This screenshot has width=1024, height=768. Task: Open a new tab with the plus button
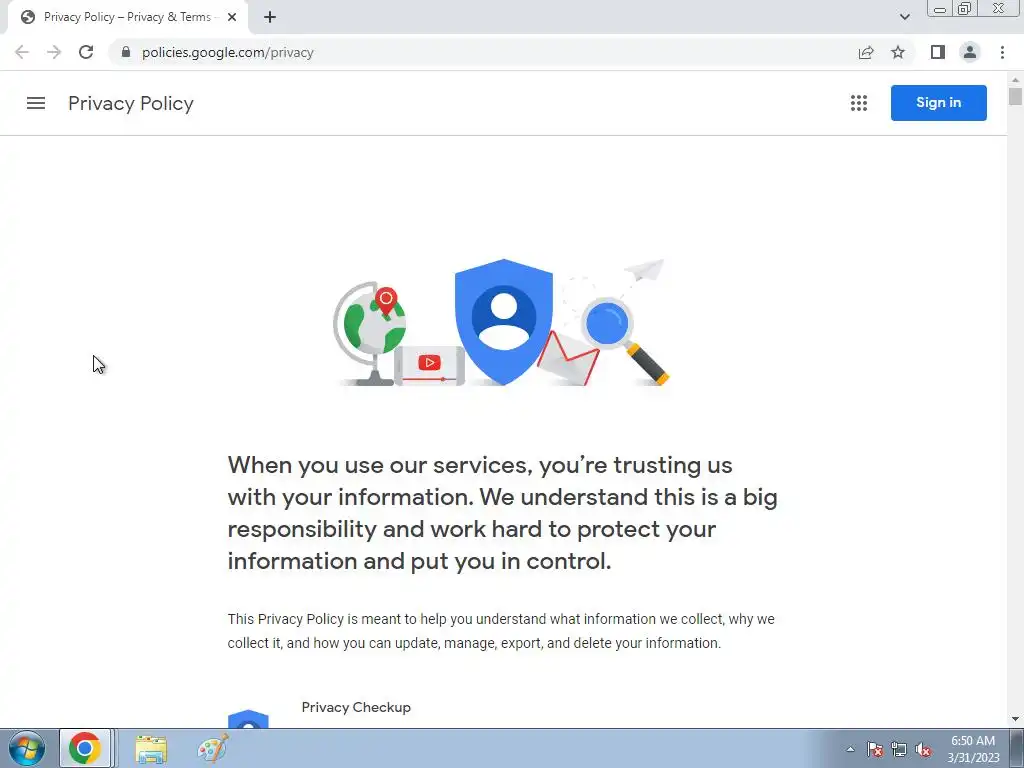[270, 18]
